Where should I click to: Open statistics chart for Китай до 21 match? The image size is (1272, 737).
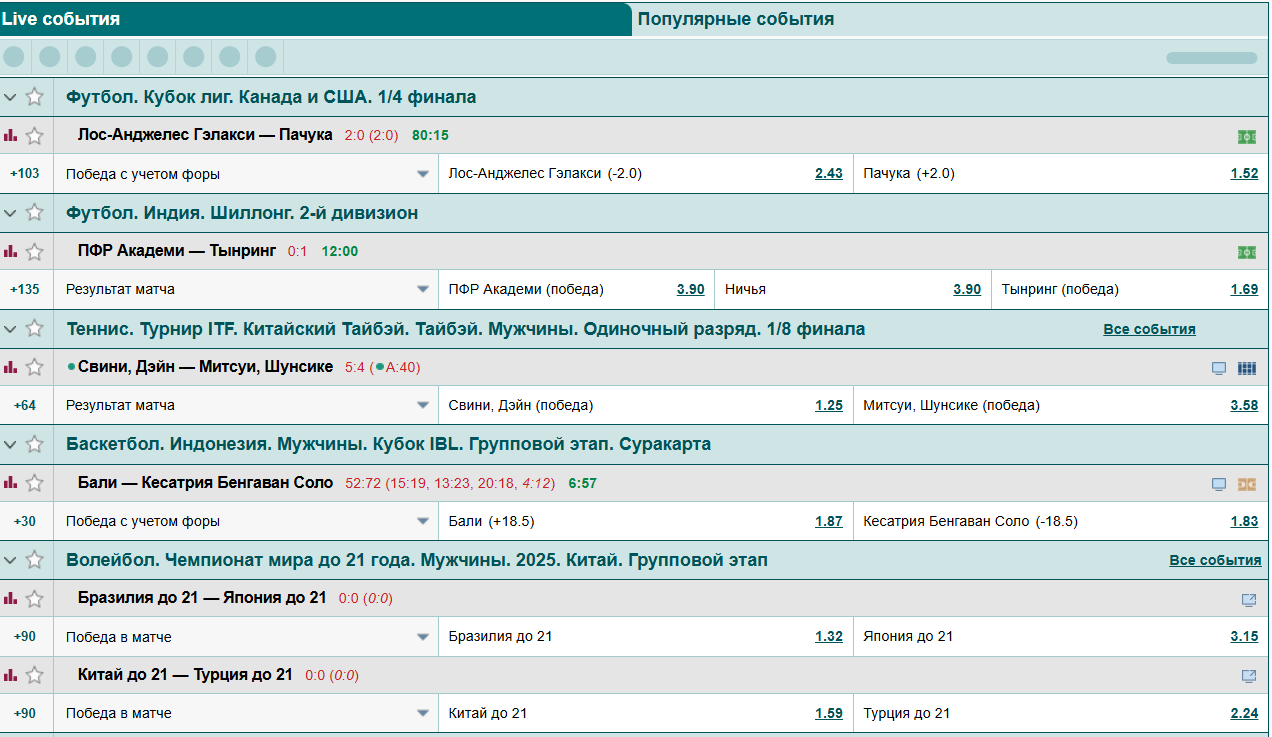point(11,675)
